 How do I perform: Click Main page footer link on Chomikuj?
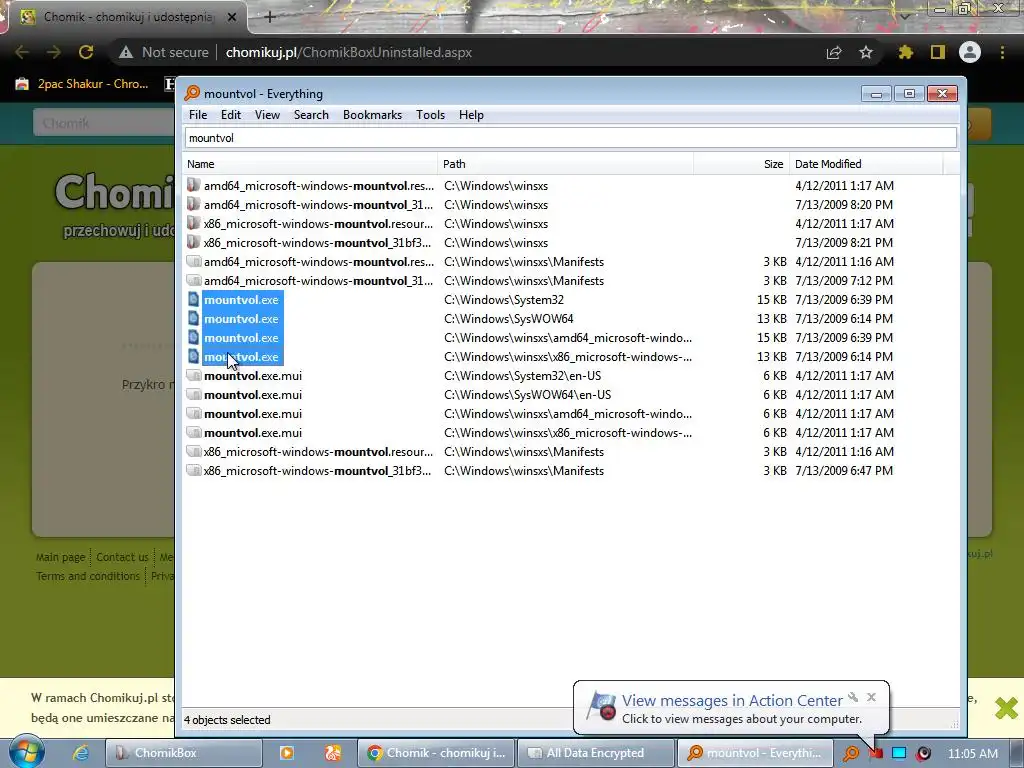[60, 557]
